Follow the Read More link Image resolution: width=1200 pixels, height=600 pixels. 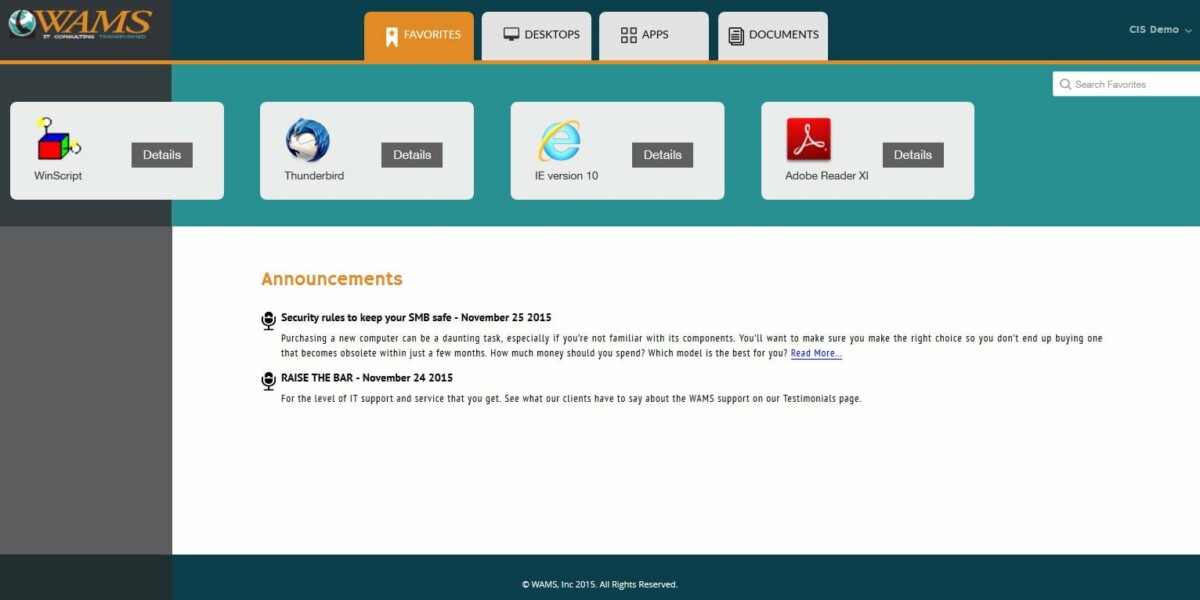[x=816, y=353]
